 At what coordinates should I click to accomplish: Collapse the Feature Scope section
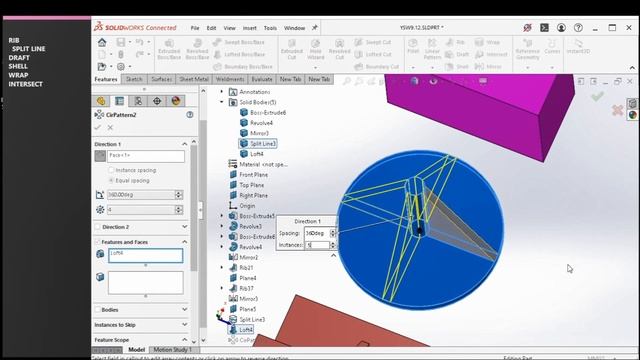click(x=184, y=340)
